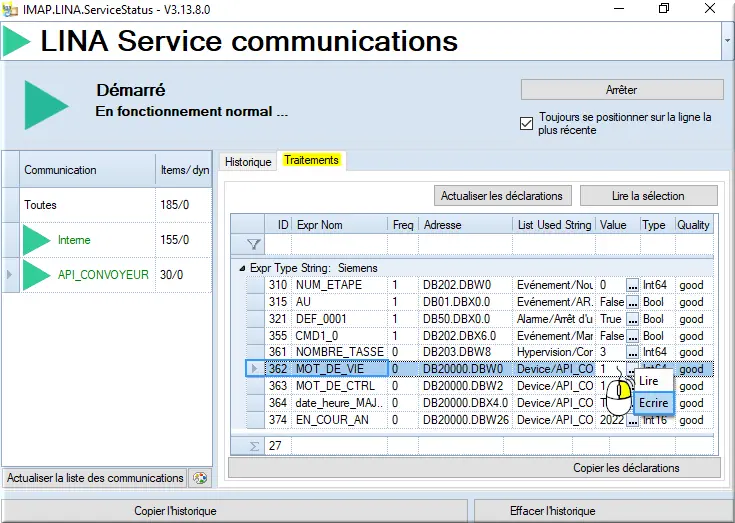Click the Adresse filter field
The height and width of the screenshot is (523, 735).
pos(465,244)
